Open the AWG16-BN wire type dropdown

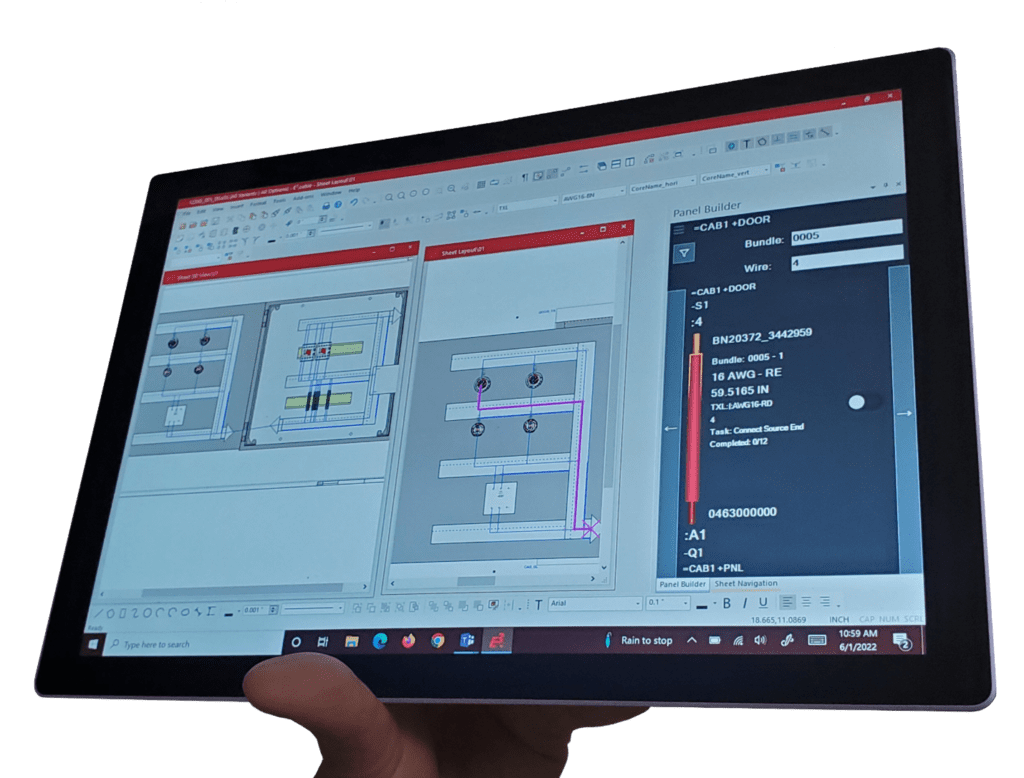coord(593,195)
